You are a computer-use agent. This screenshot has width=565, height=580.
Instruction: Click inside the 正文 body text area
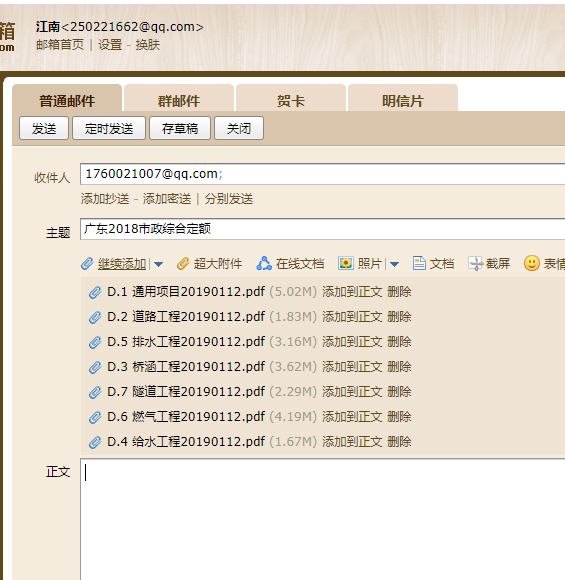tap(322, 519)
